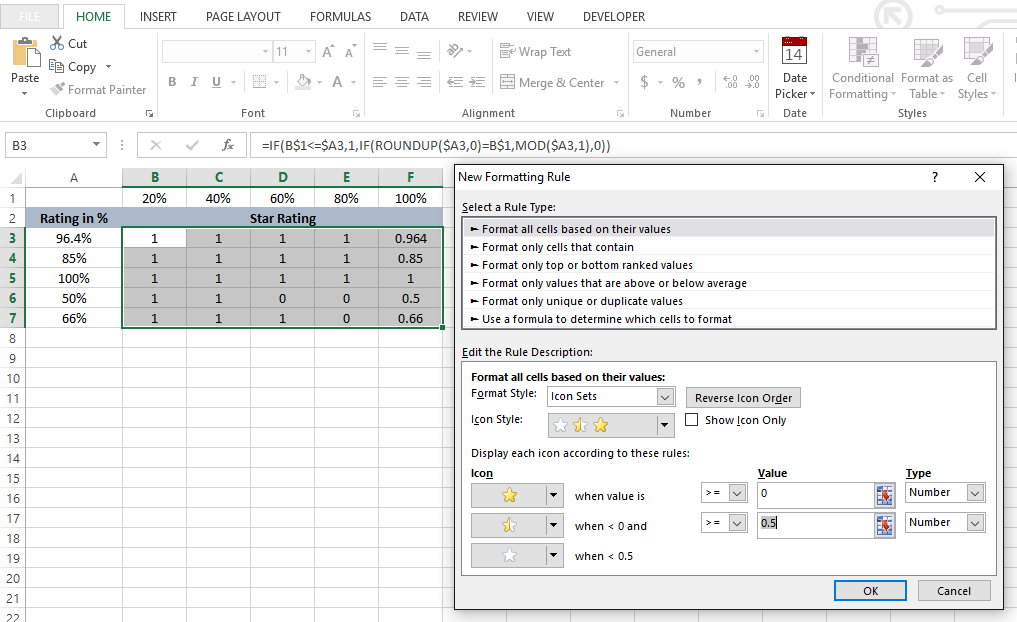
Task: Click the Copy icon
Action: [x=56, y=66]
